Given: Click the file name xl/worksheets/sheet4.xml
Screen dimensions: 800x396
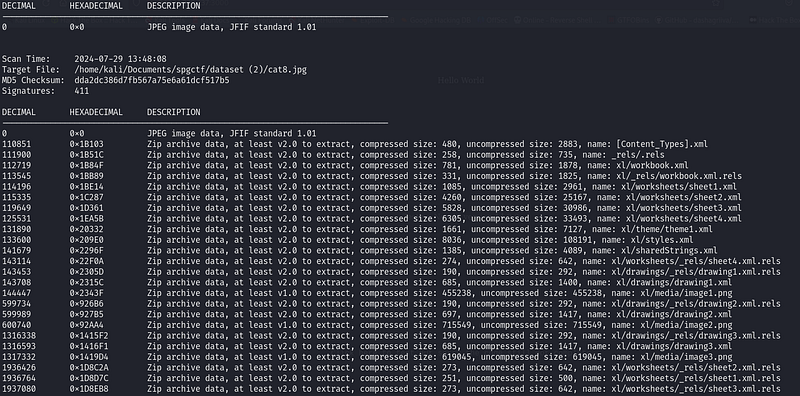Looking at the screenshot, I should pos(684,218).
